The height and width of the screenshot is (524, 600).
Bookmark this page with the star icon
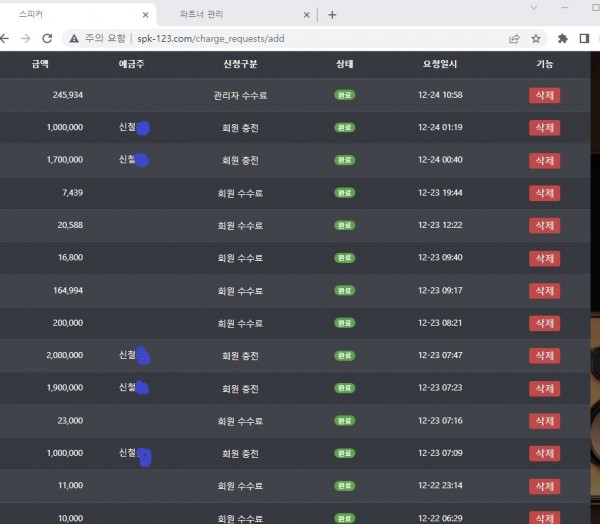tap(536, 38)
